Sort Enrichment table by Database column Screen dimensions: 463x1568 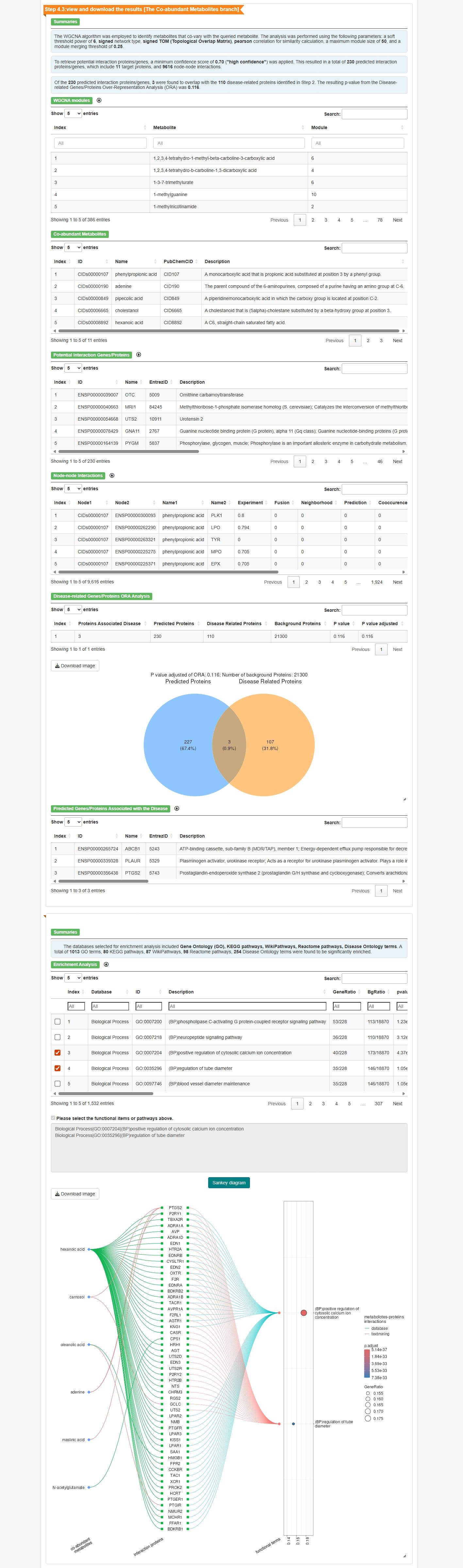click(110, 992)
